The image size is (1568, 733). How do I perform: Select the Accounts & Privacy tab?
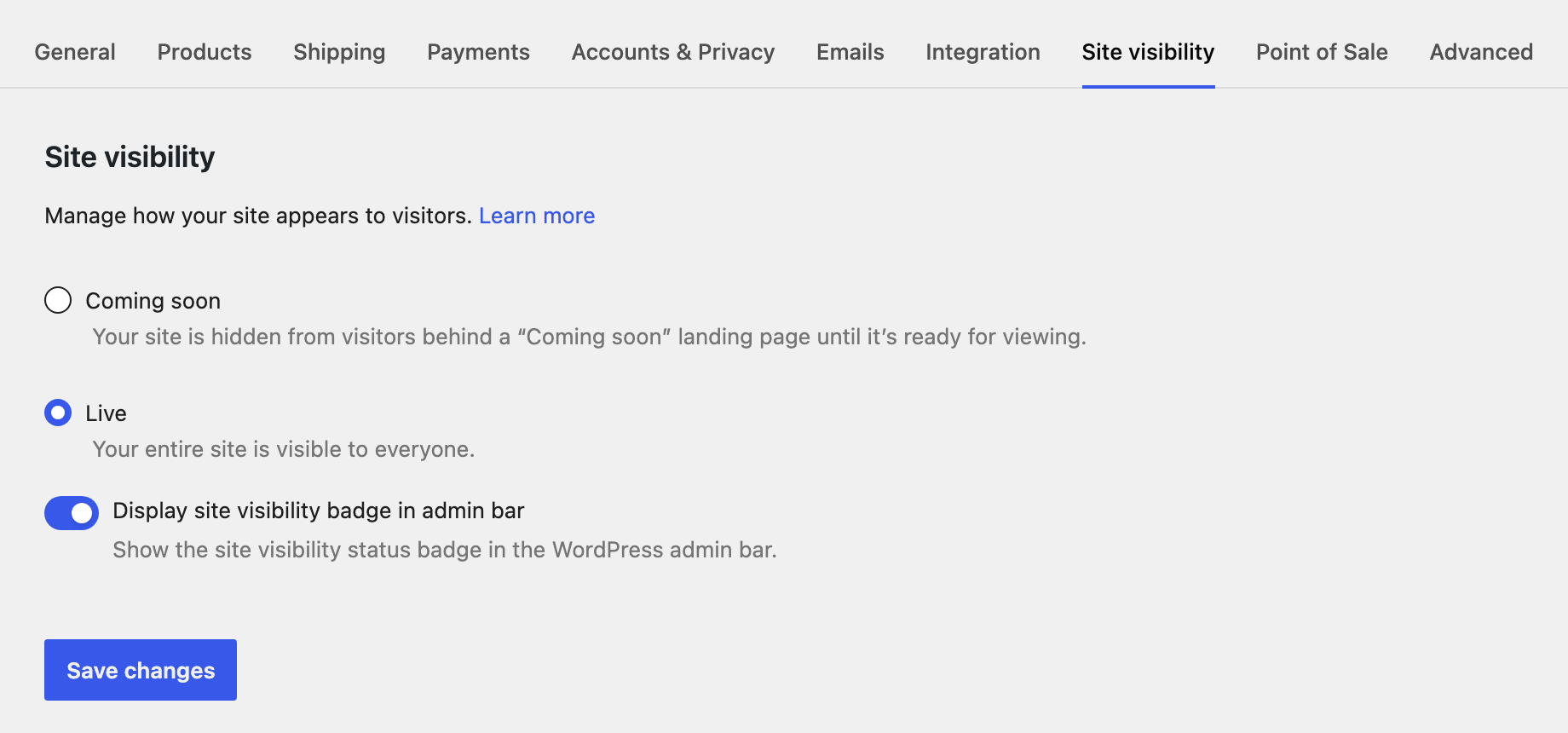click(x=673, y=52)
